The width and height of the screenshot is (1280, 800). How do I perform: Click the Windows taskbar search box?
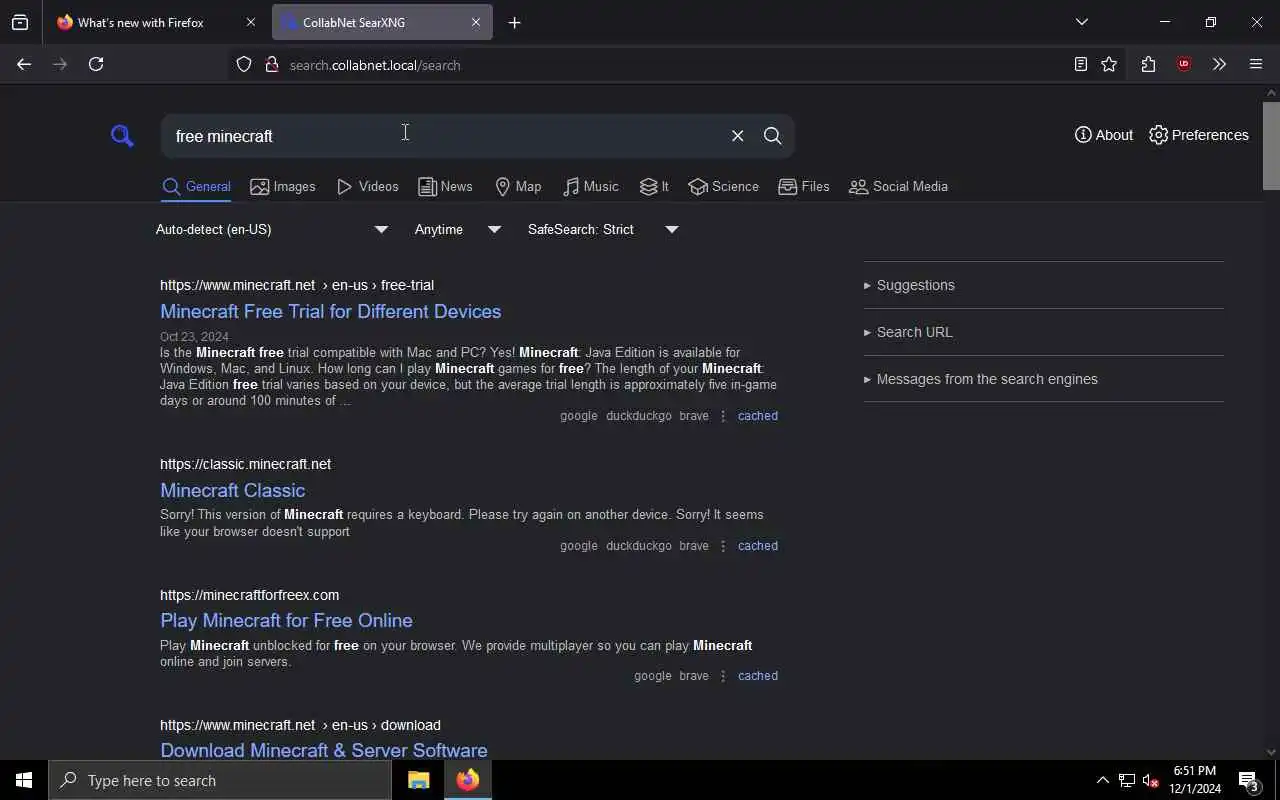coord(220,780)
